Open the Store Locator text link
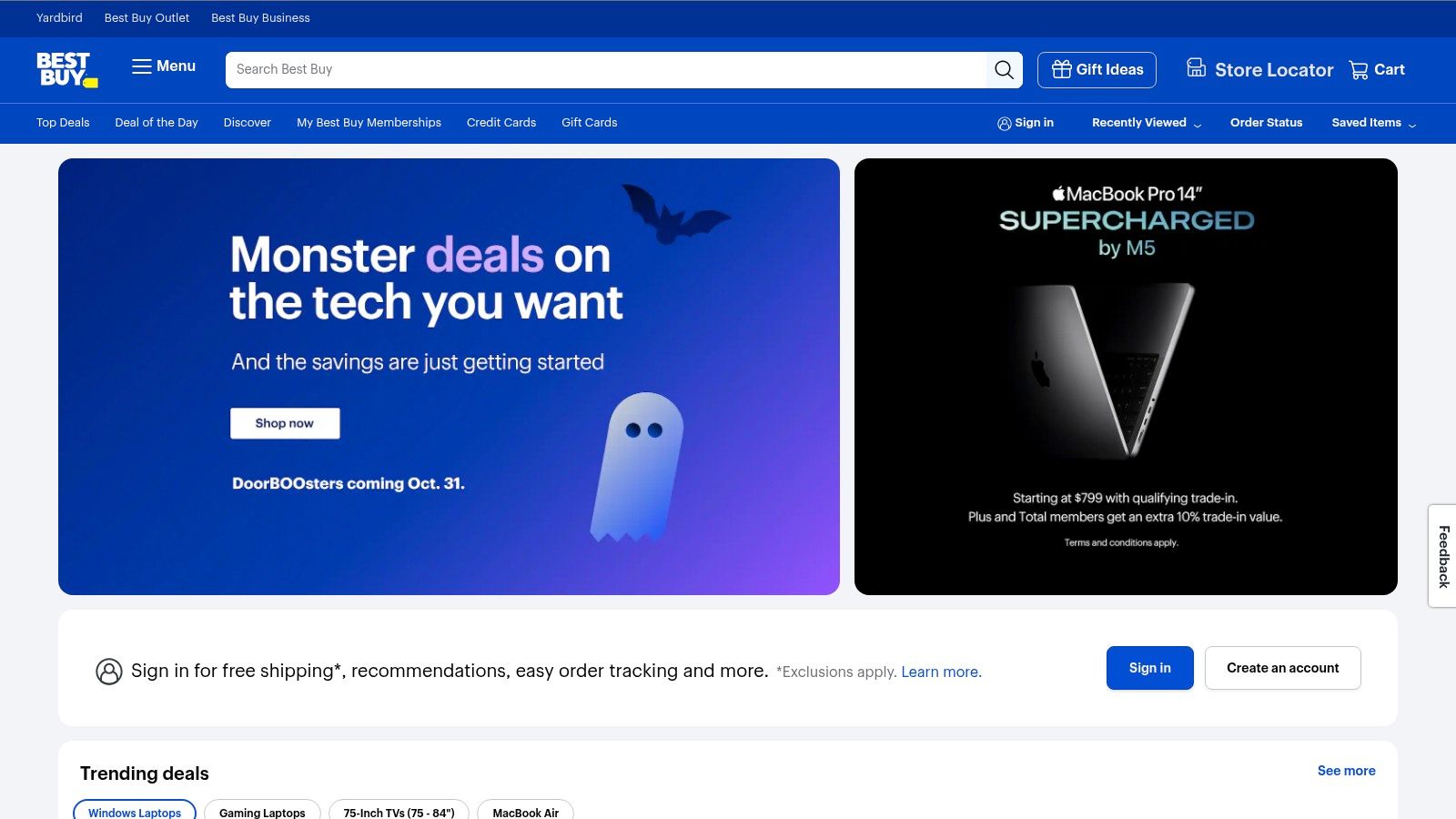The width and height of the screenshot is (1456, 819). (x=1274, y=70)
